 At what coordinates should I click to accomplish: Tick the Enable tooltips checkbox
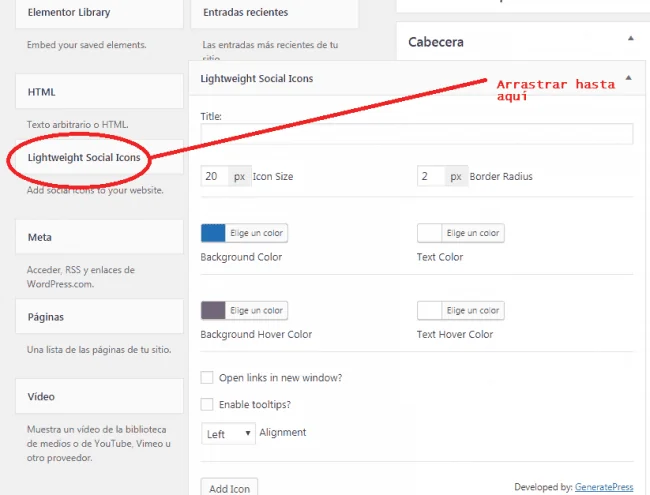(206, 404)
